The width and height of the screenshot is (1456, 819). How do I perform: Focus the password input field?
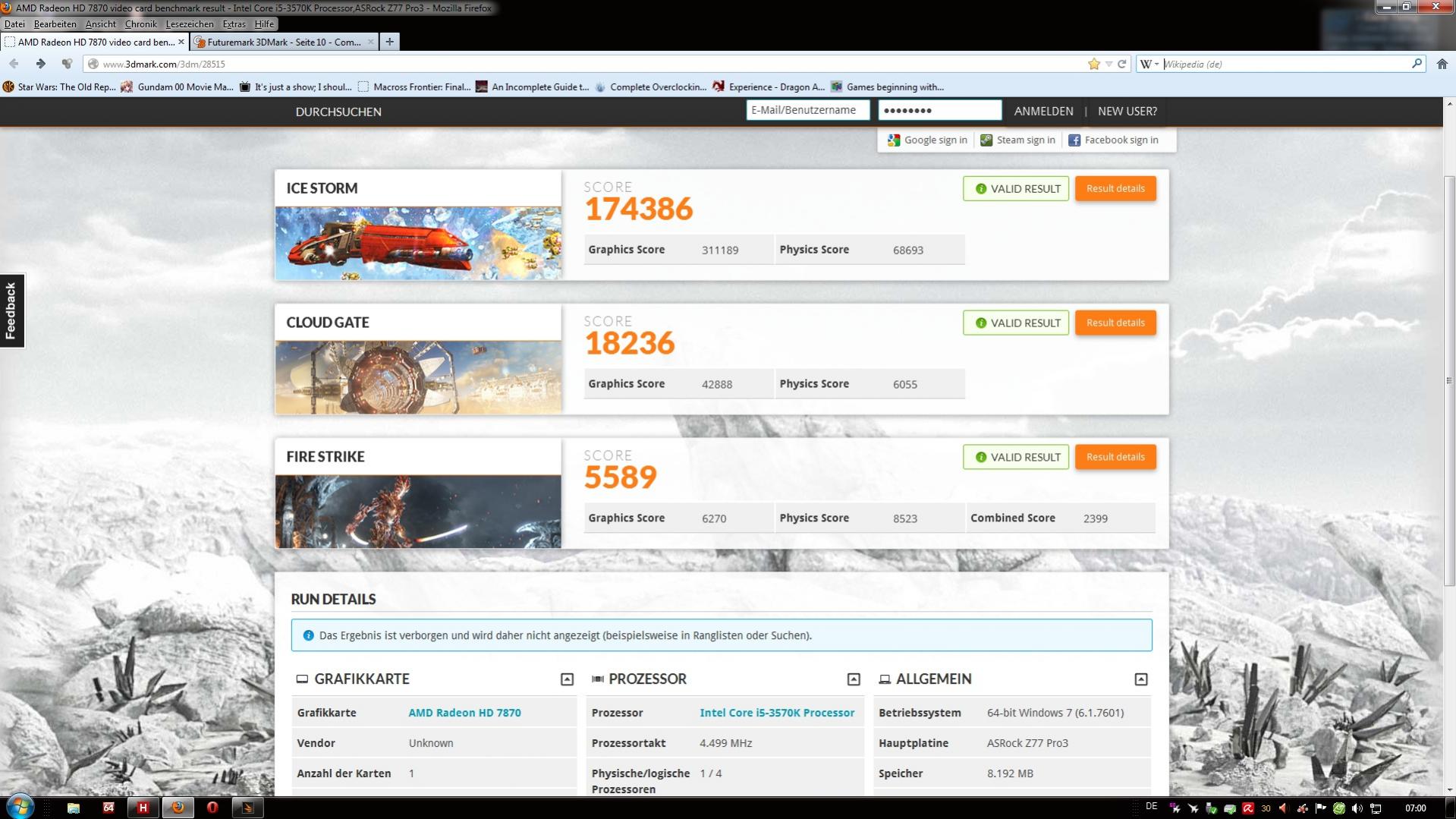coord(939,110)
